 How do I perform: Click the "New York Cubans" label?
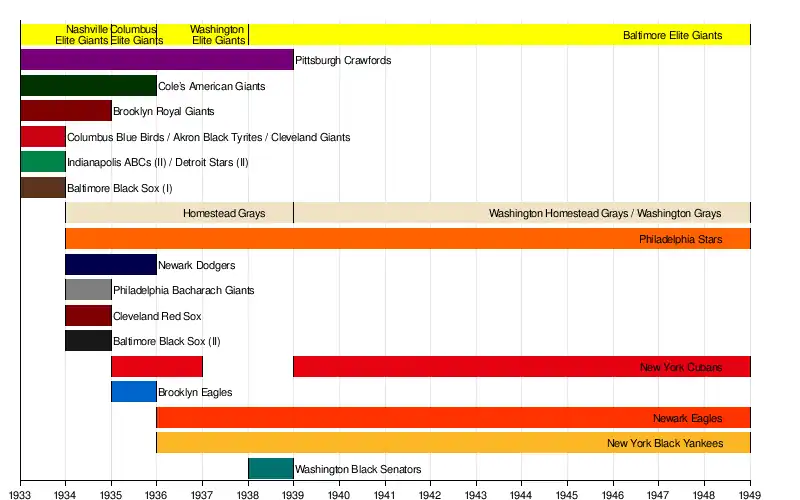tap(680, 367)
